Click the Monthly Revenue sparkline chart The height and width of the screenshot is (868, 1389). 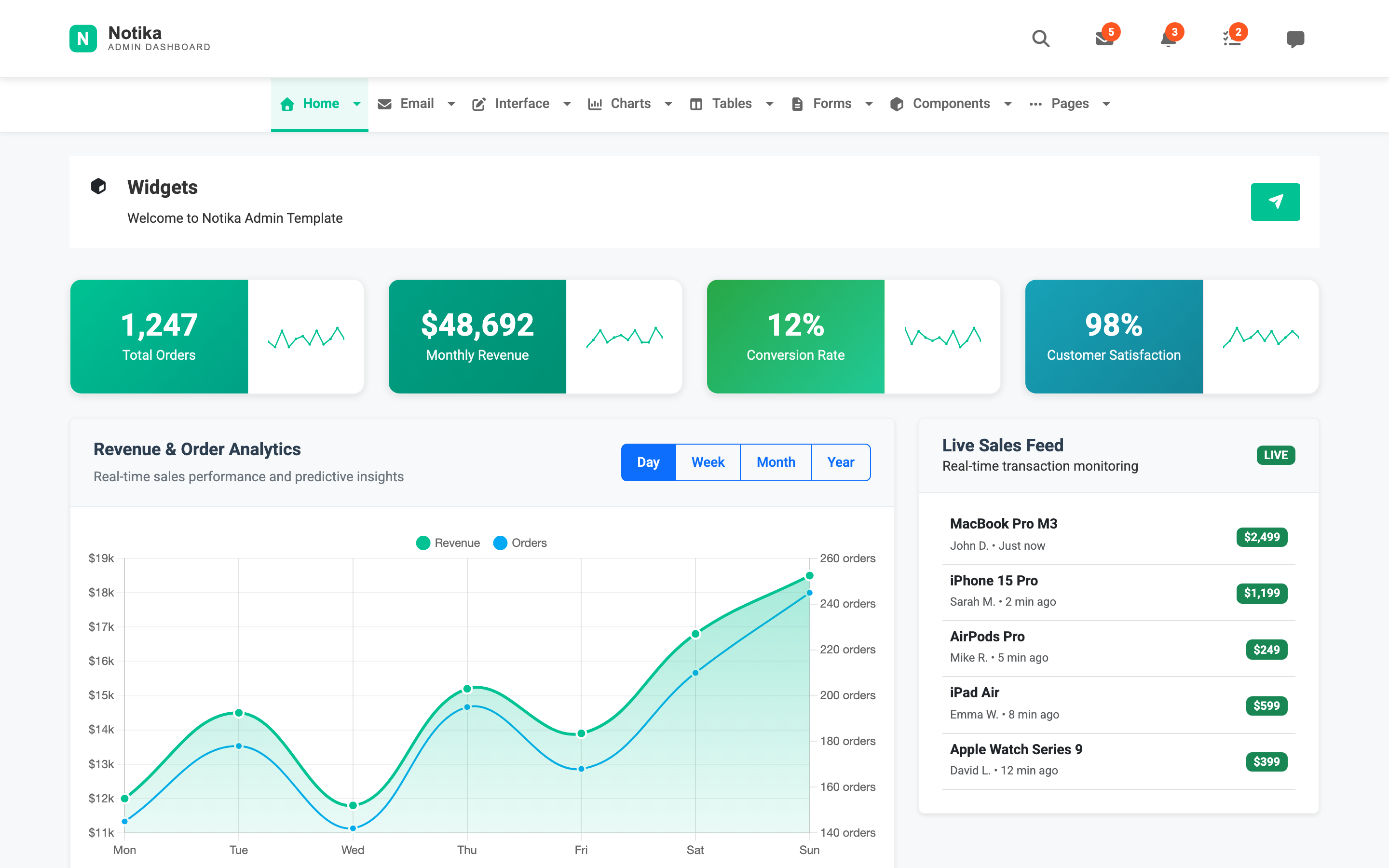tap(625, 337)
